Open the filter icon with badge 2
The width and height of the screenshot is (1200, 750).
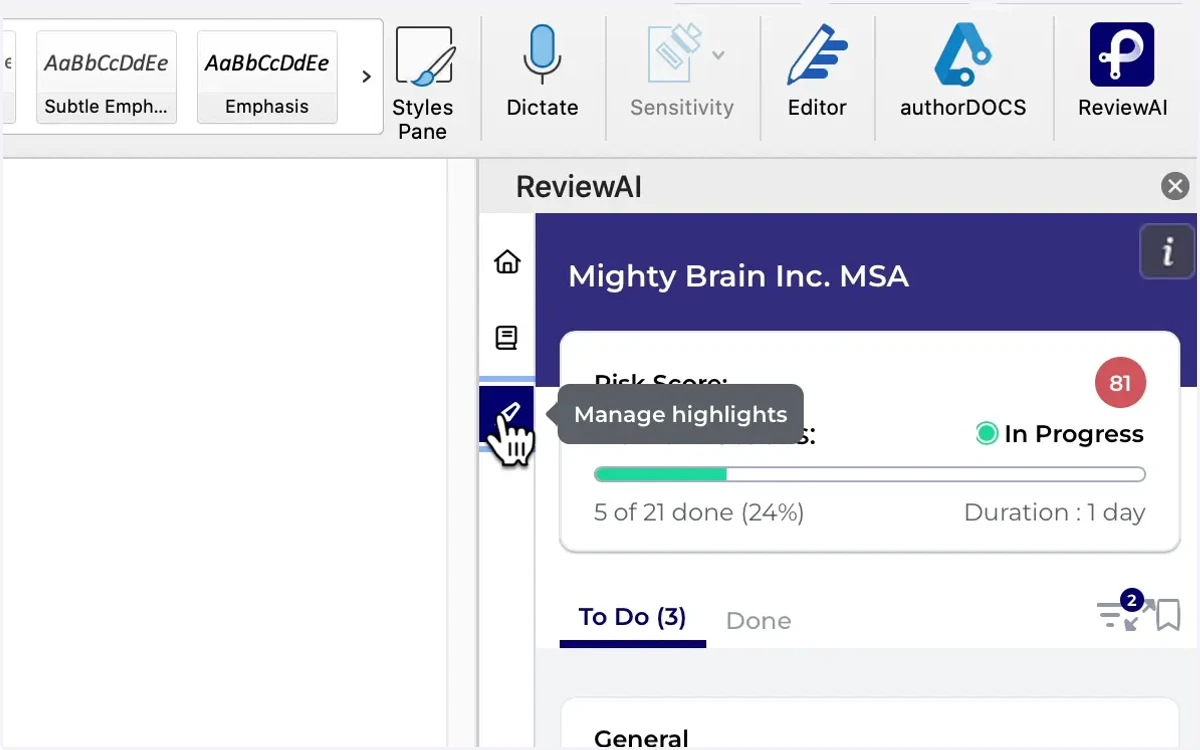[1110, 613]
